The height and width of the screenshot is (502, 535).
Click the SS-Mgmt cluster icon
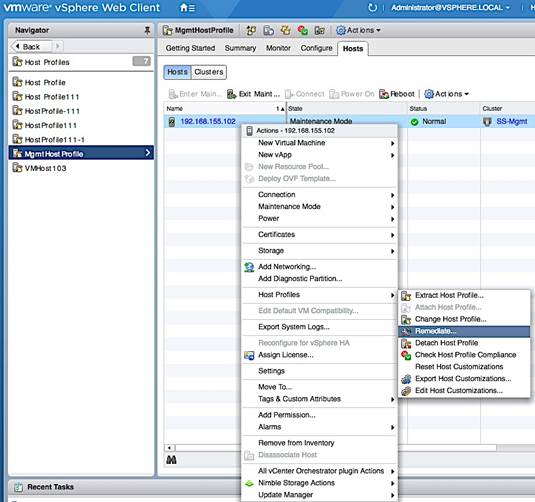[487, 121]
